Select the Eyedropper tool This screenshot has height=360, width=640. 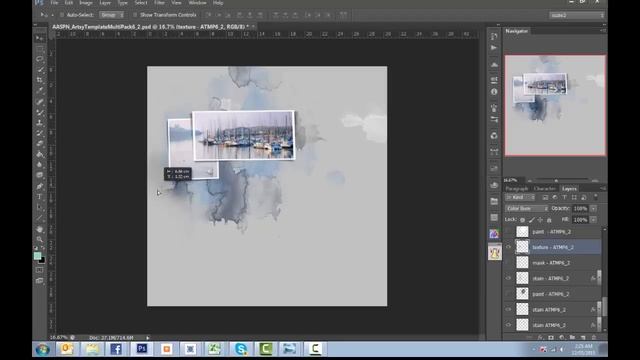click(x=40, y=90)
